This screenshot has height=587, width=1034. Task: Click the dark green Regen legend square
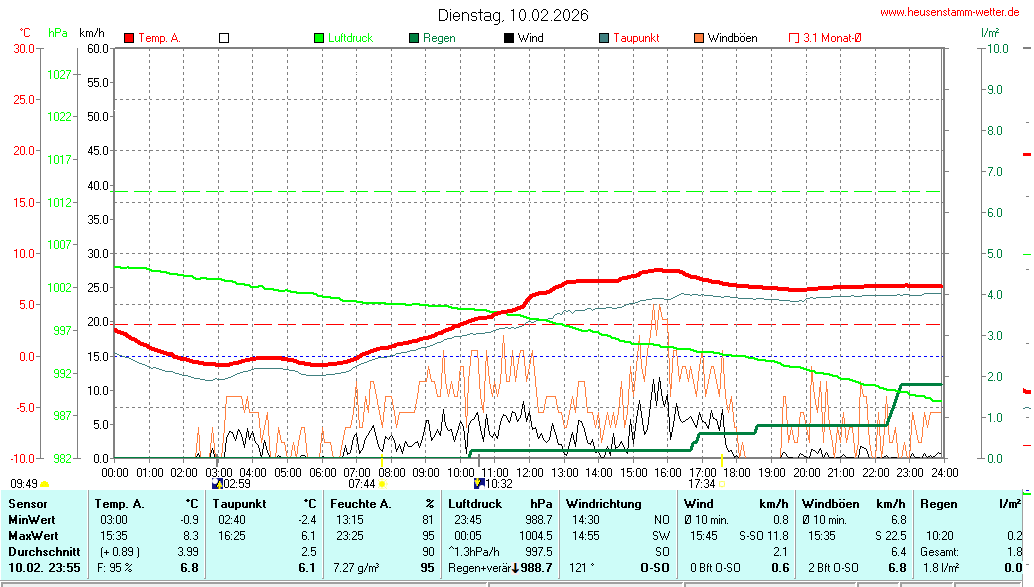(414, 38)
